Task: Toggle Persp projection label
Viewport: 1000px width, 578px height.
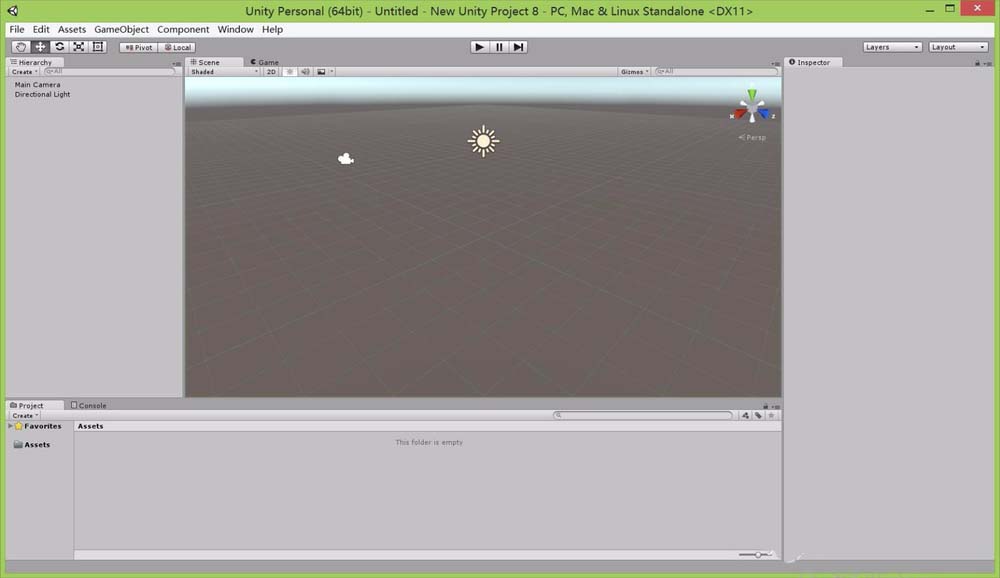Action: click(x=753, y=137)
